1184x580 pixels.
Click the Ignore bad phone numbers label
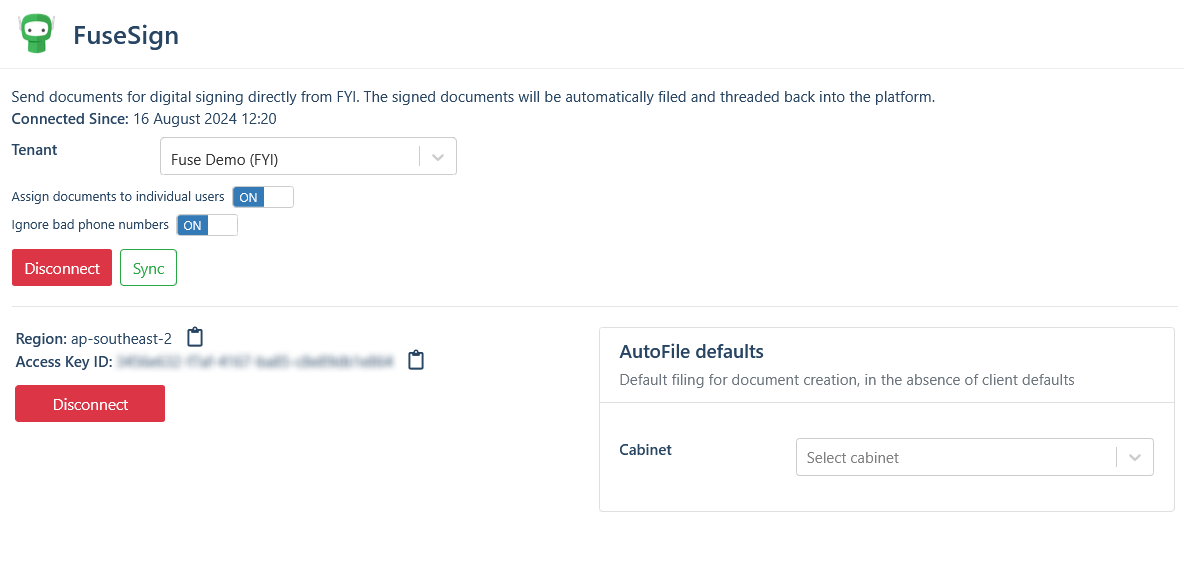click(x=90, y=225)
